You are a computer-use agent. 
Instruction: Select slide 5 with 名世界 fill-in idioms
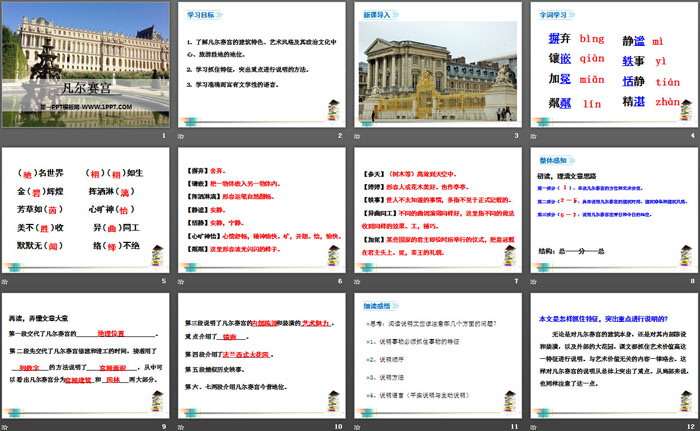pos(86,210)
